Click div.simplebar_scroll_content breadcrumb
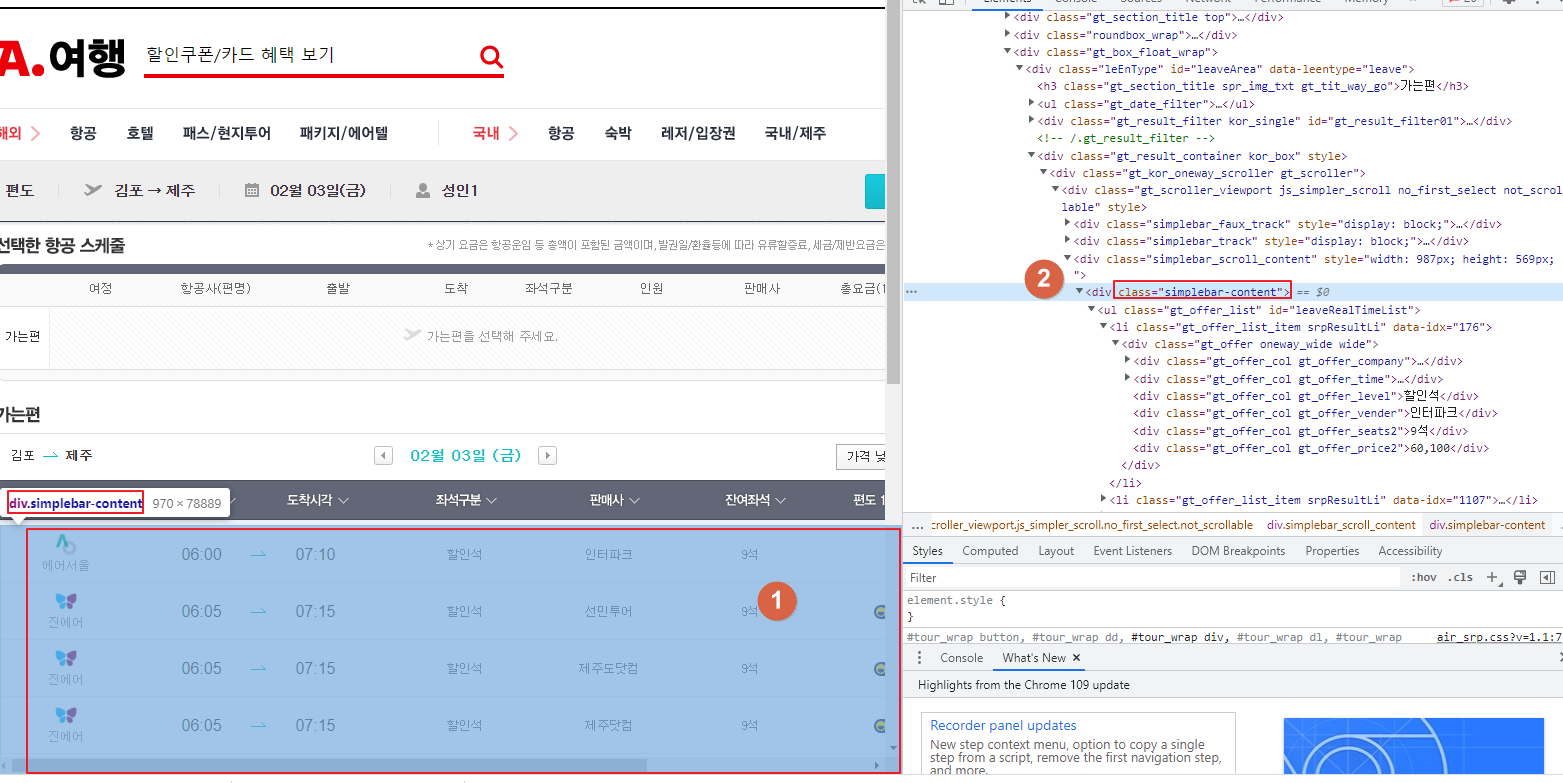 pos(1341,525)
